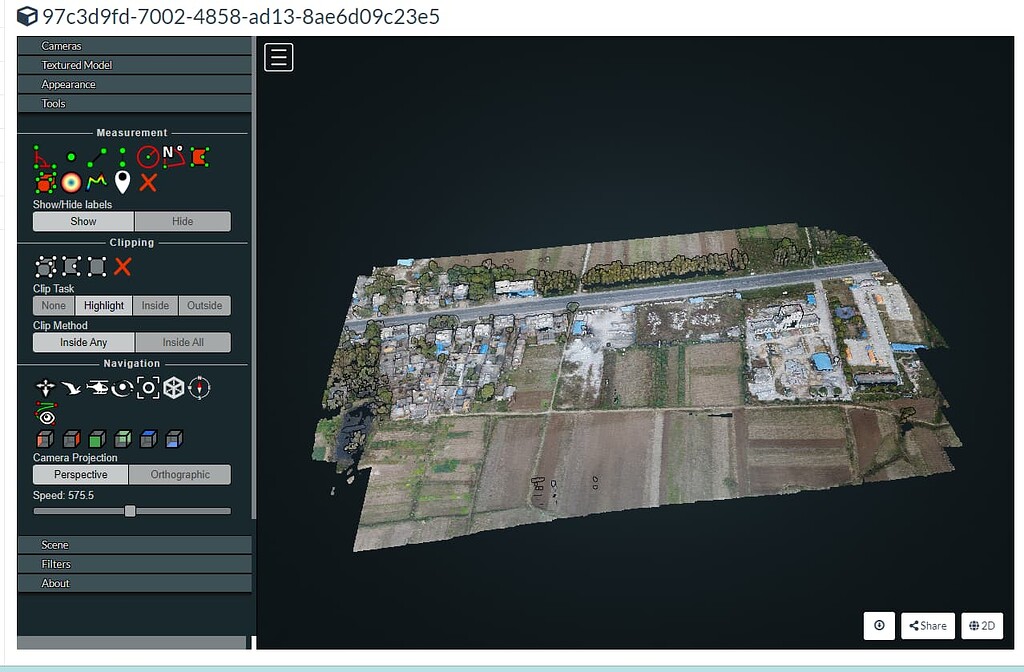Open the Appearance panel
Image resolution: width=1024 pixels, height=672 pixels.
135,84
